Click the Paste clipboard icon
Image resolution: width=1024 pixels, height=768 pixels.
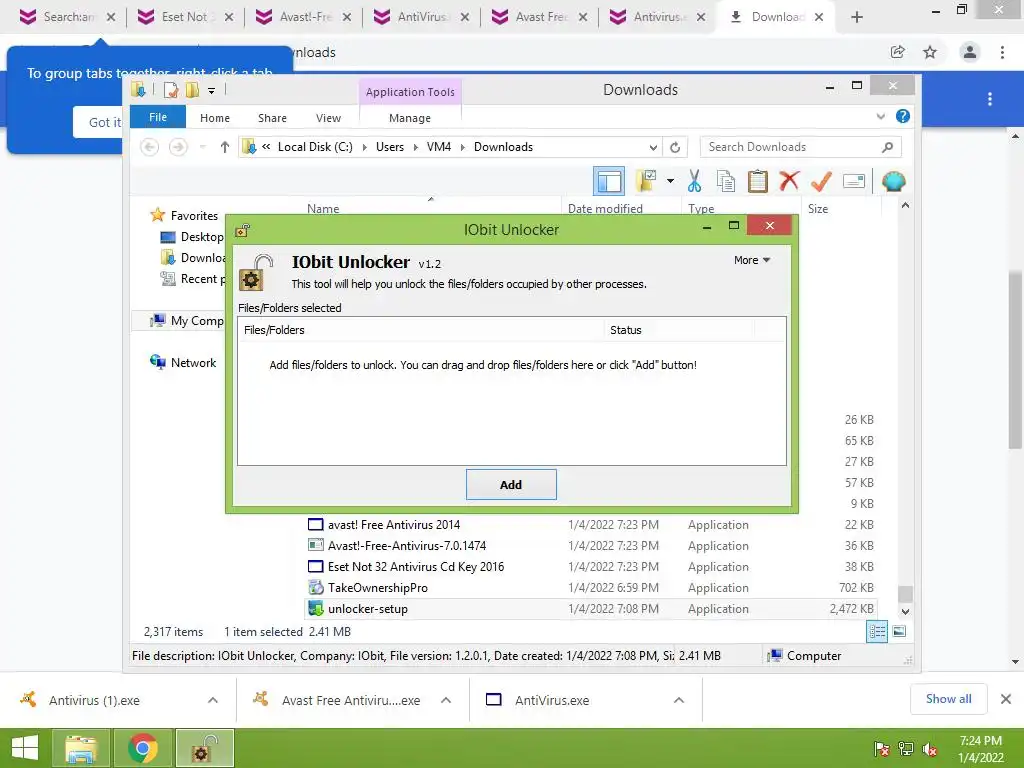coord(758,181)
